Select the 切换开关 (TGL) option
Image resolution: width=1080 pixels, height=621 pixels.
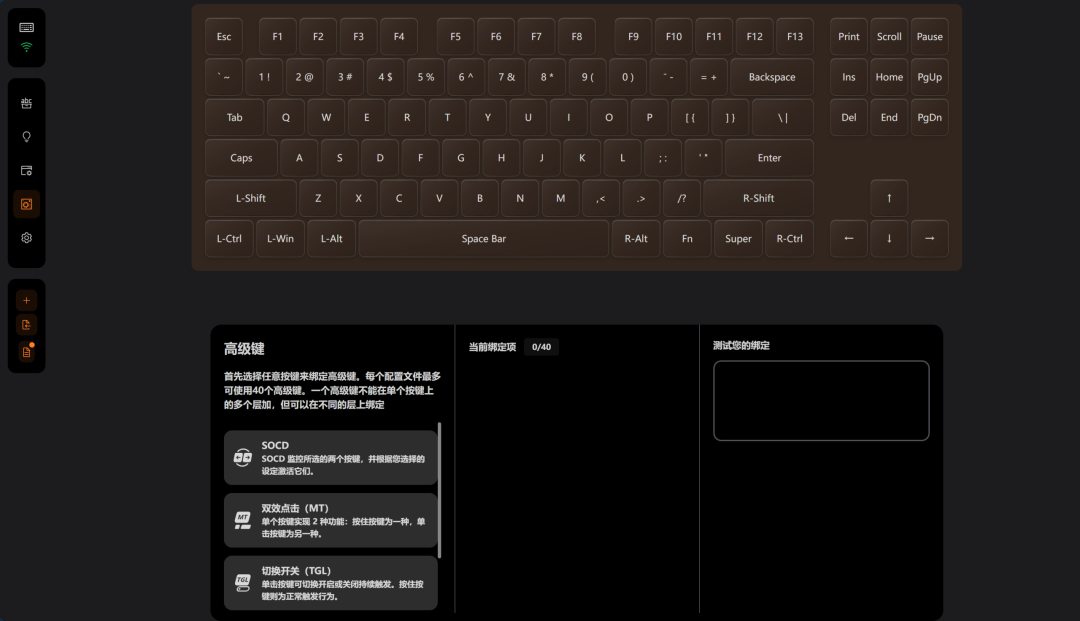point(331,583)
